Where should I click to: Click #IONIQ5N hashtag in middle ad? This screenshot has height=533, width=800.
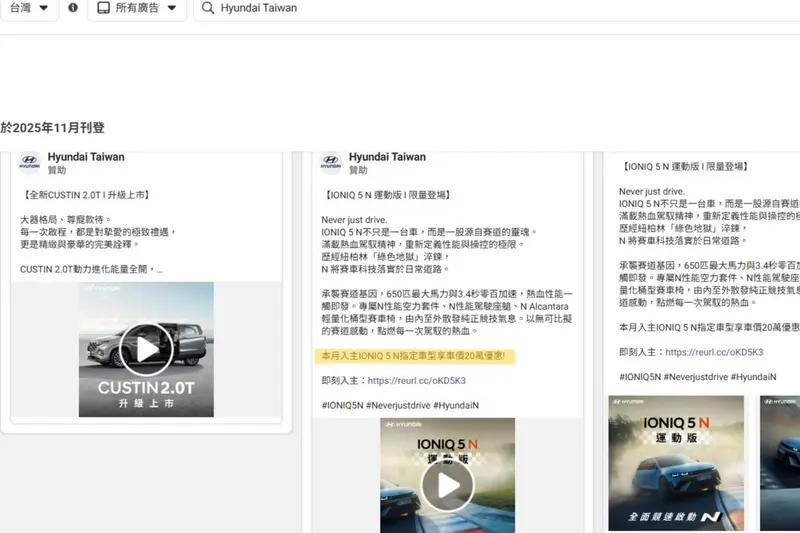point(342,405)
